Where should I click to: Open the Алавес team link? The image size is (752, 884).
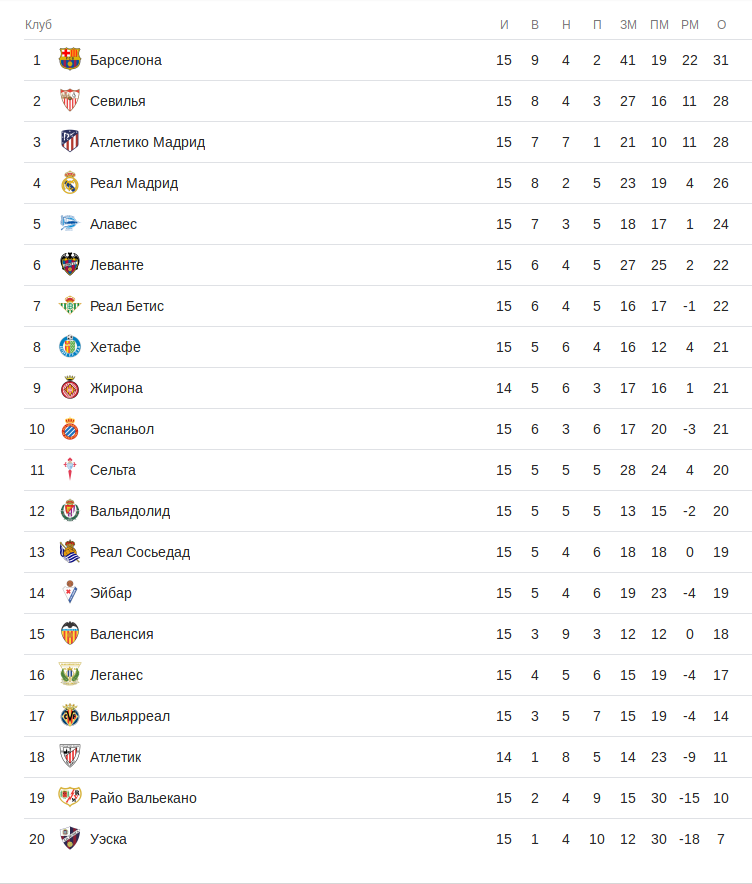(x=113, y=224)
